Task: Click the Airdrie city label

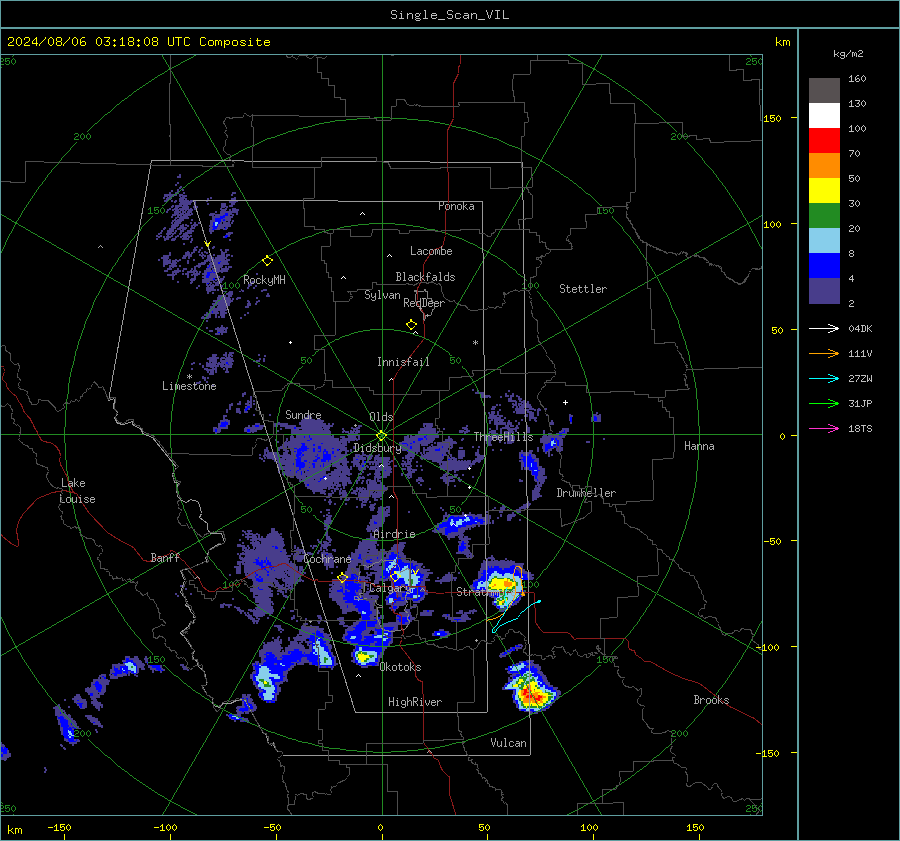Action: pyautogui.click(x=394, y=534)
